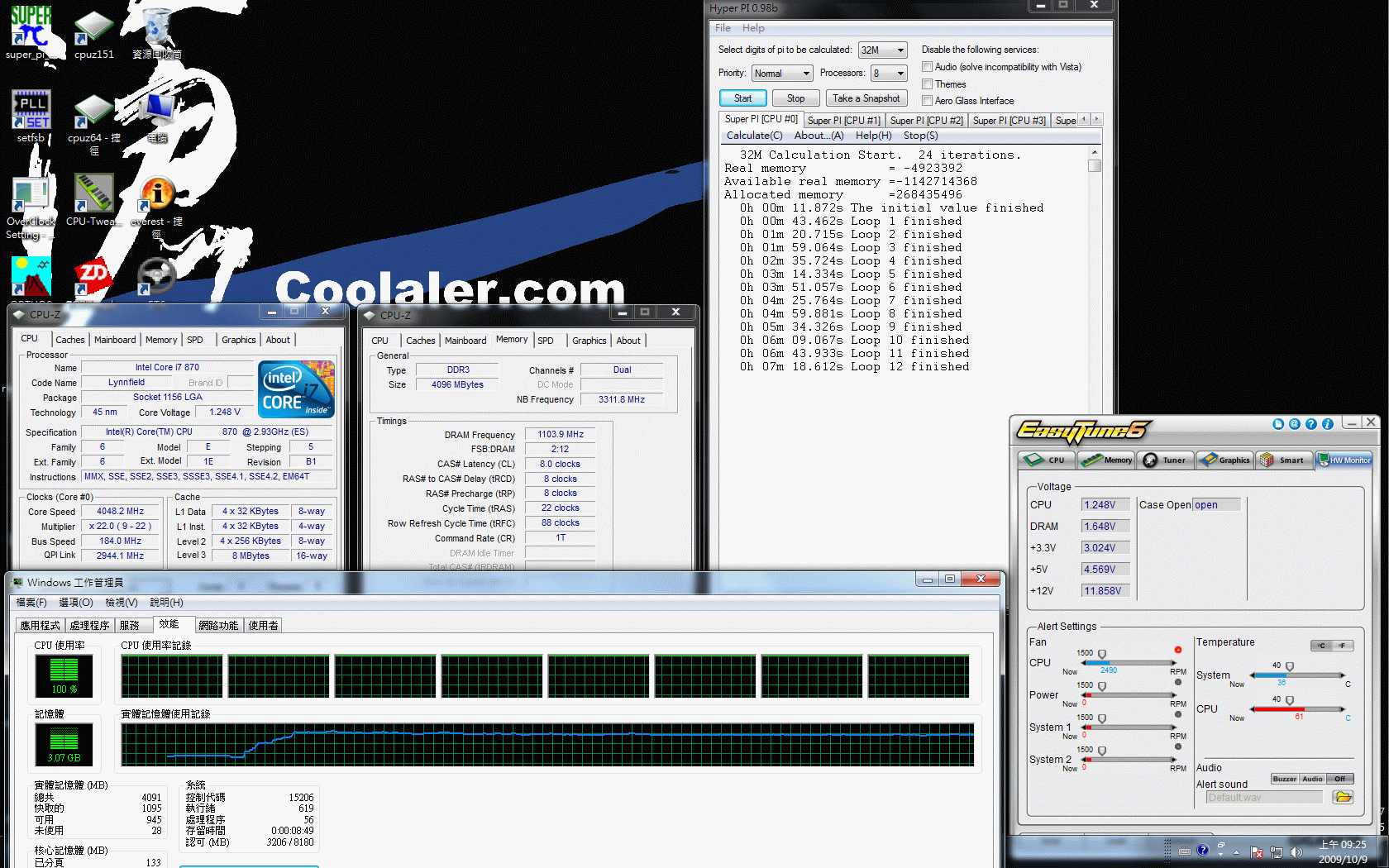Image resolution: width=1389 pixels, height=868 pixels.
Task: Enable the Audio Vista incompatibility checkbox
Action: point(928,67)
